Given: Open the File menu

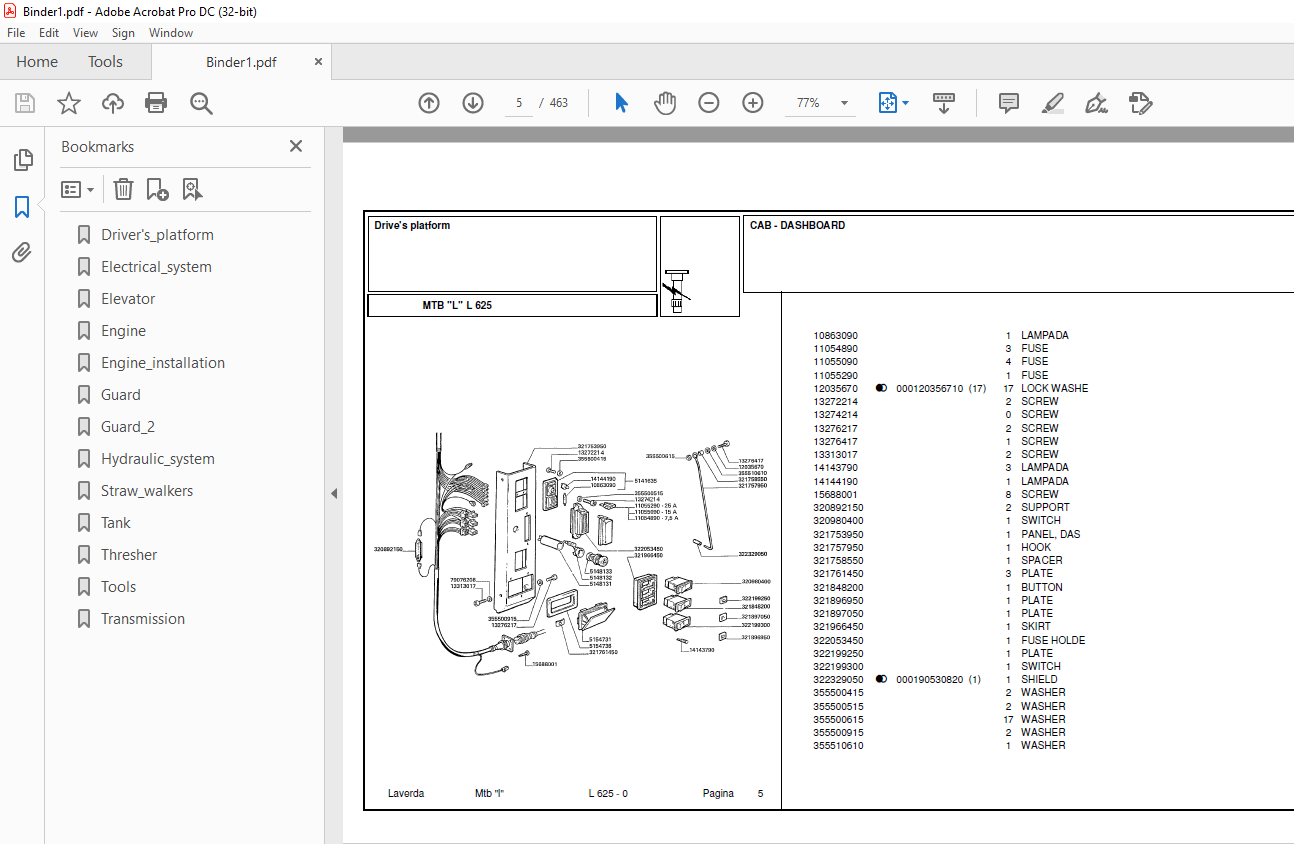Looking at the screenshot, I should (16, 33).
